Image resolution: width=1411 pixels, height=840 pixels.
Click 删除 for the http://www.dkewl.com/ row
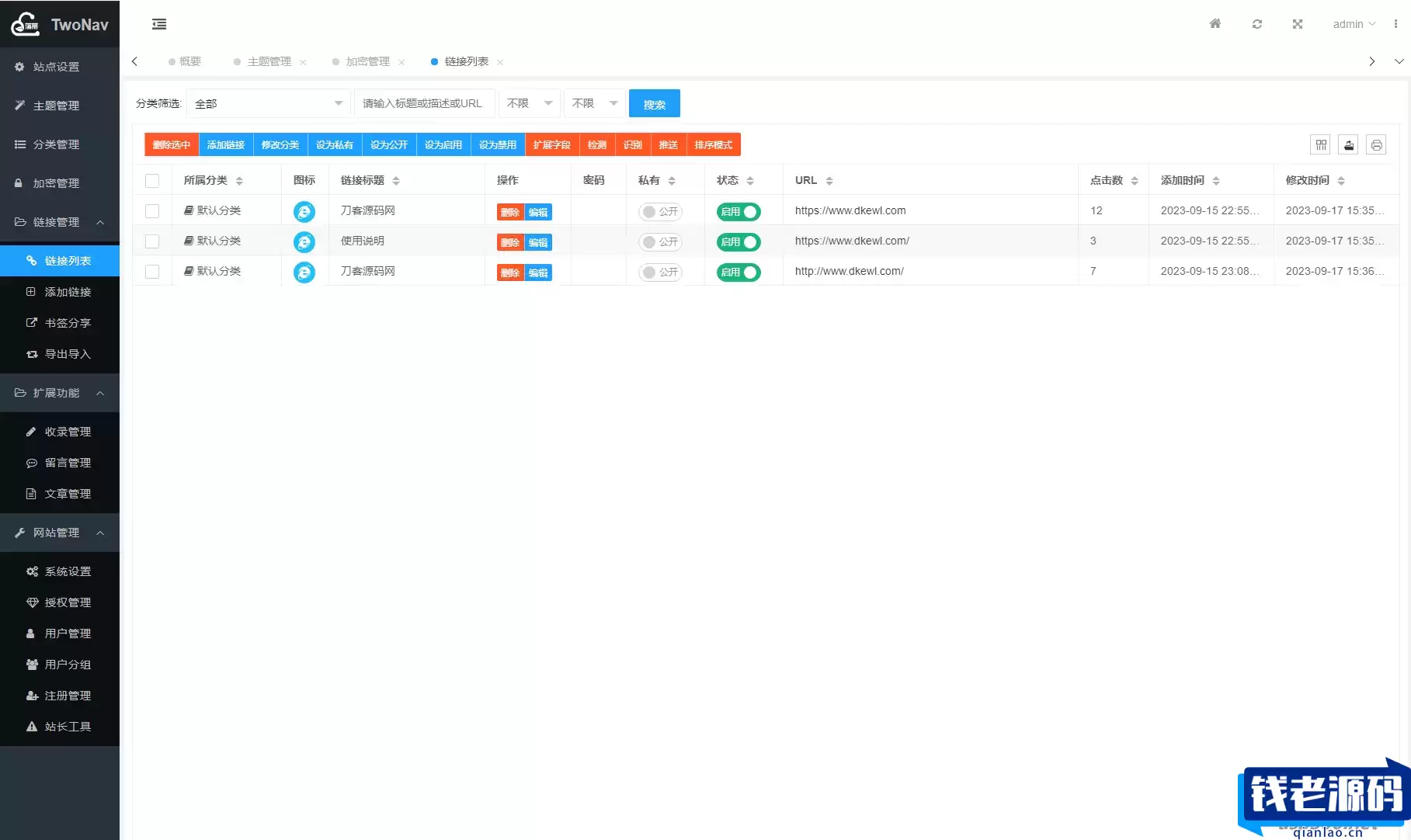pos(510,272)
